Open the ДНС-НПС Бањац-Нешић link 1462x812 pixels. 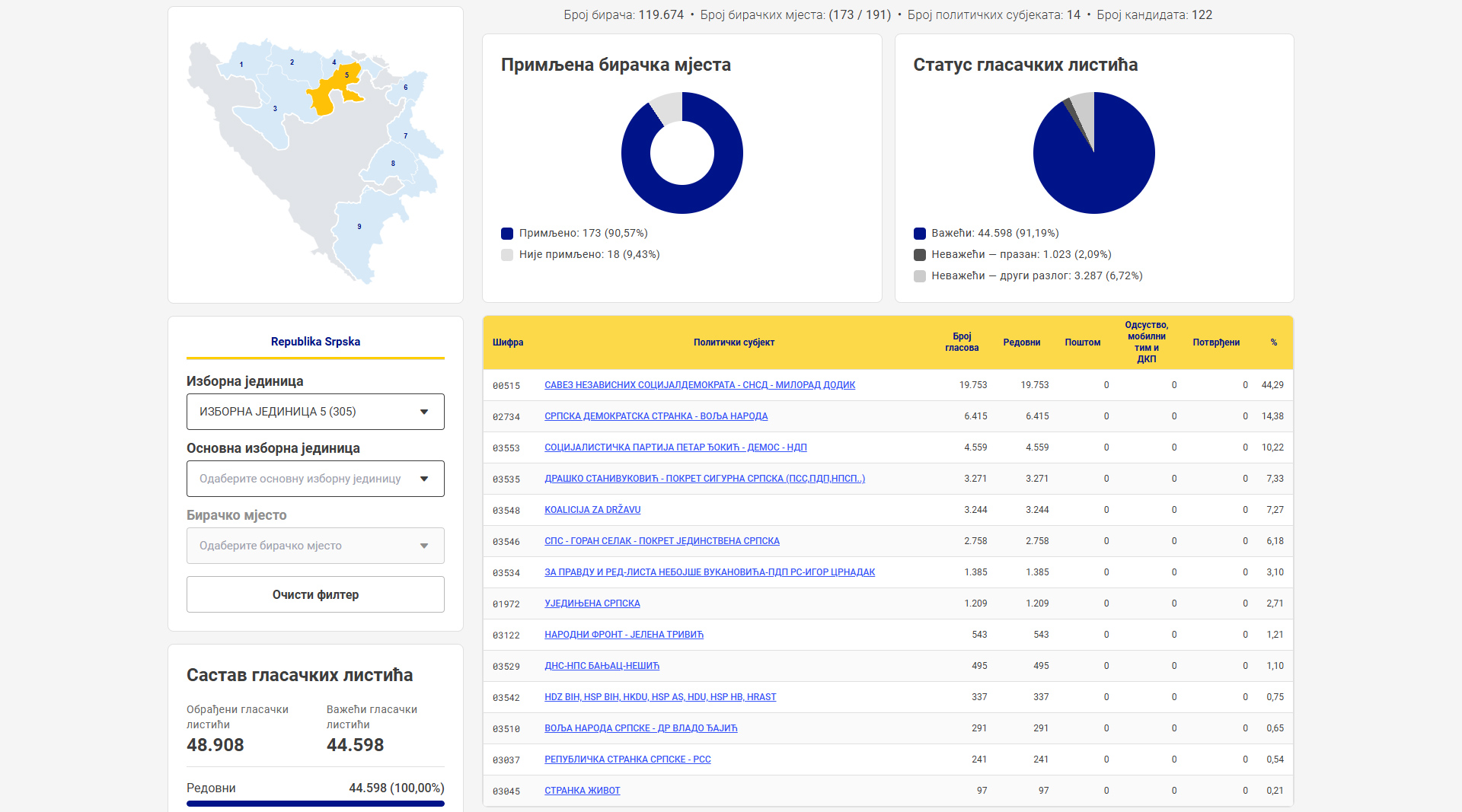(x=602, y=666)
